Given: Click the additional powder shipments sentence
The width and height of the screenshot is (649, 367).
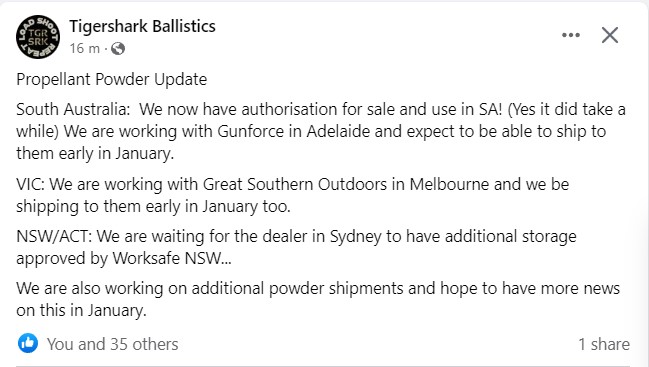Looking at the screenshot, I should coord(318,299).
